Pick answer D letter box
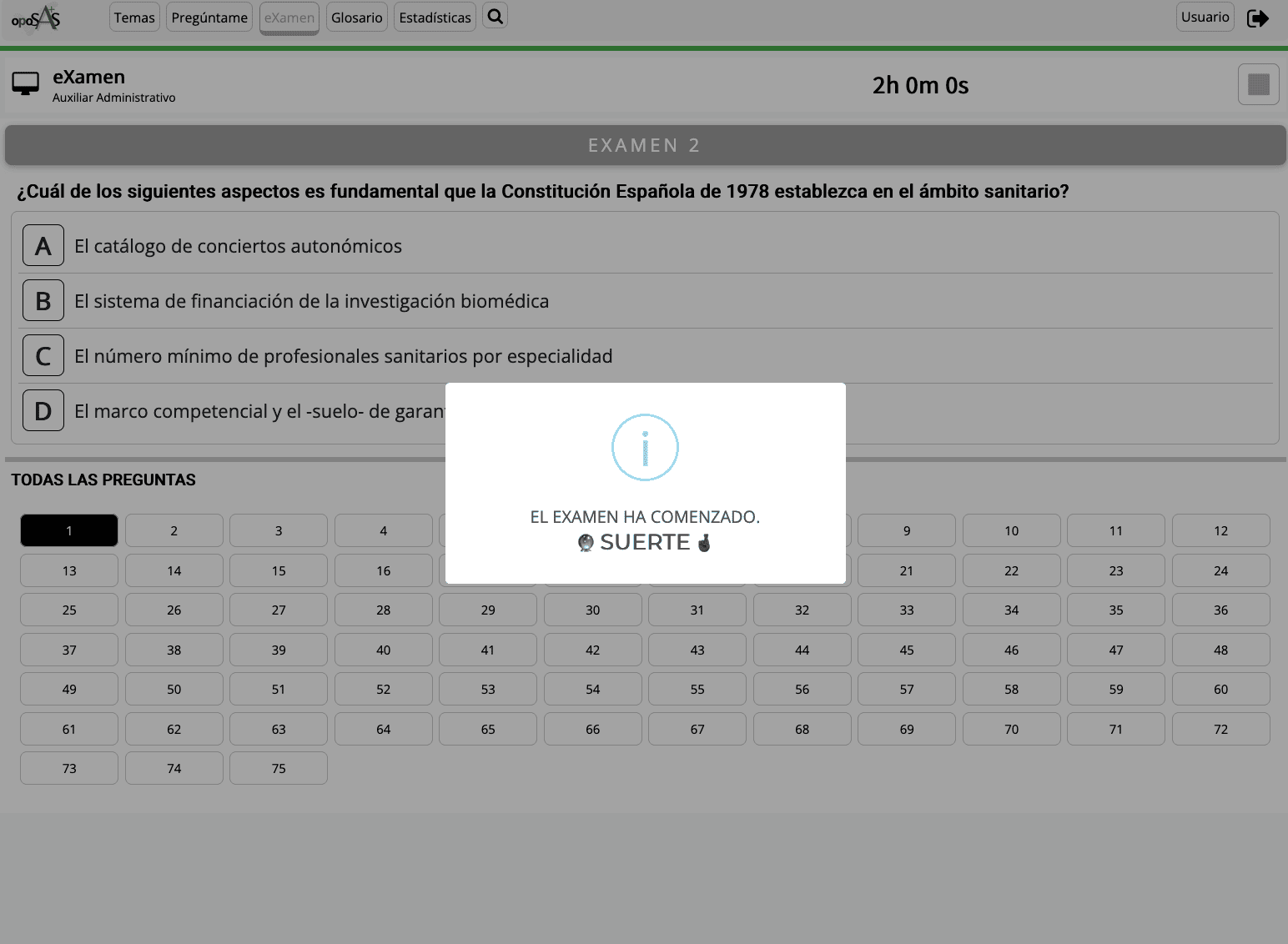The width and height of the screenshot is (1288, 944). click(43, 411)
